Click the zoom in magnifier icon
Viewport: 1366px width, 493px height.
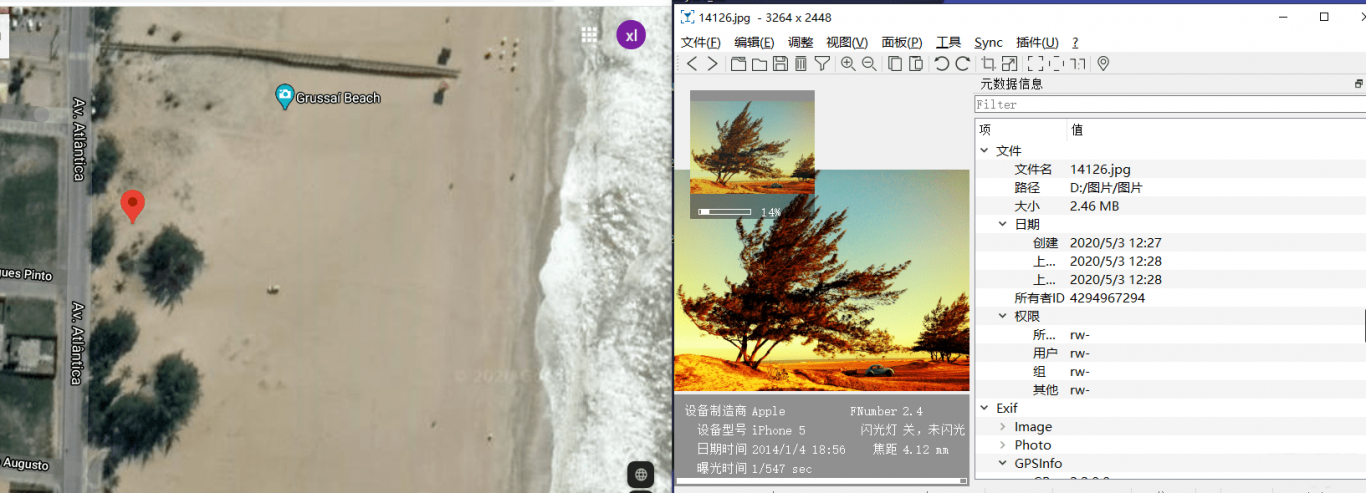848,64
